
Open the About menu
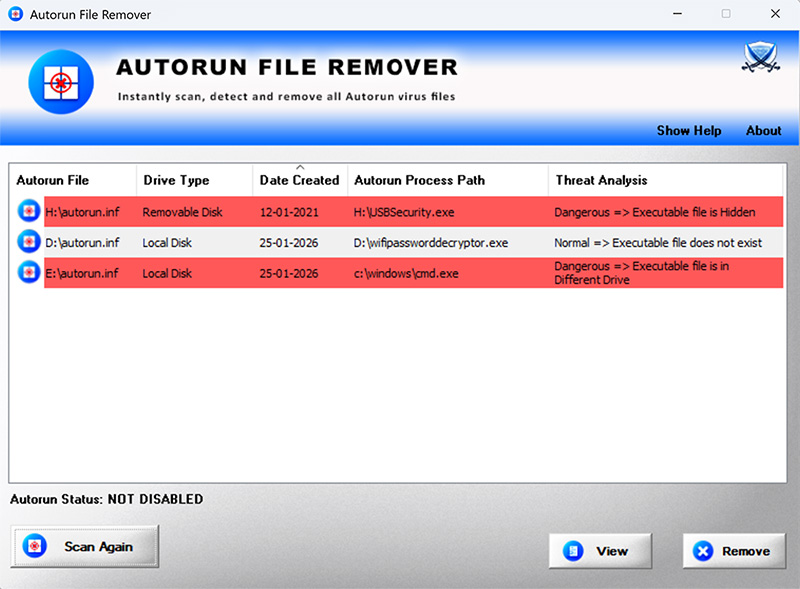pos(763,130)
